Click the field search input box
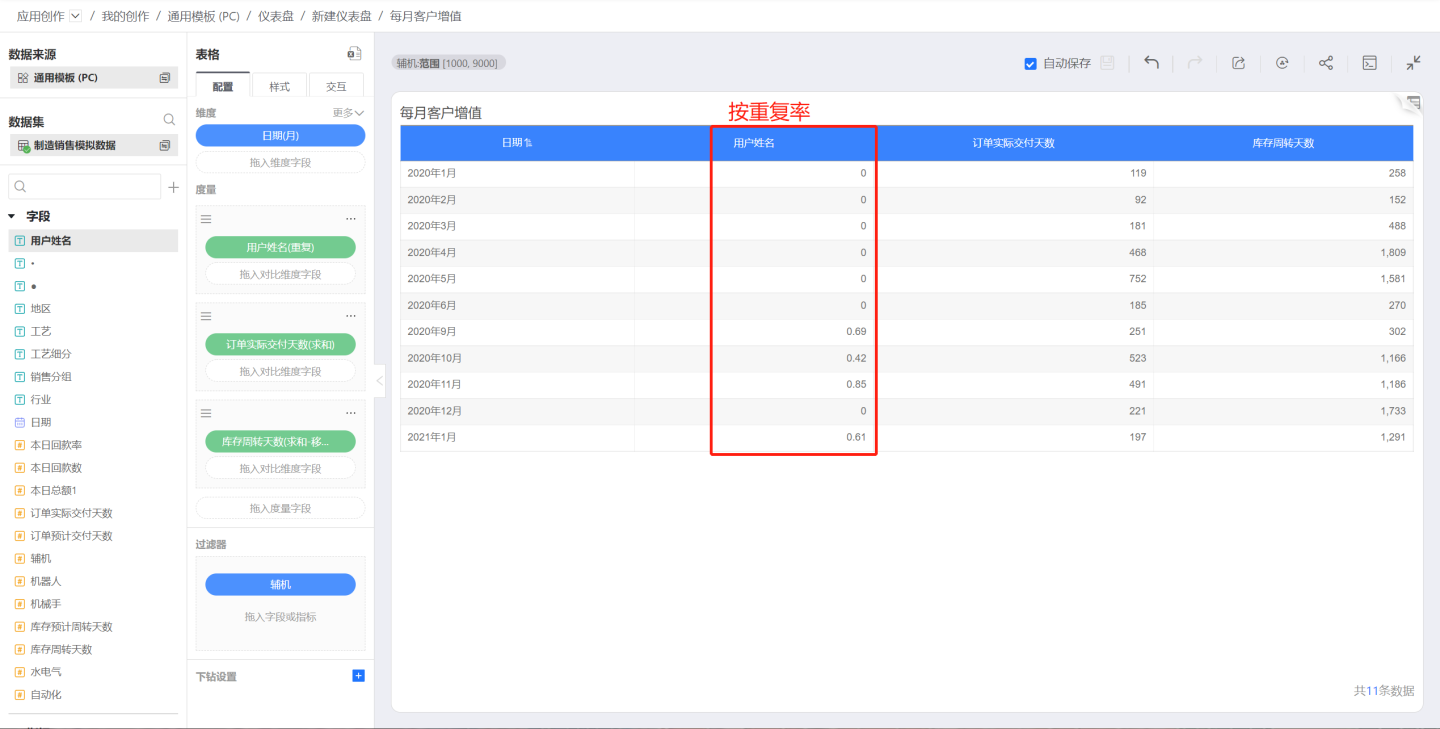Image resolution: width=1440 pixels, height=729 pixels. pyautogui.click(x=85, y=187)
